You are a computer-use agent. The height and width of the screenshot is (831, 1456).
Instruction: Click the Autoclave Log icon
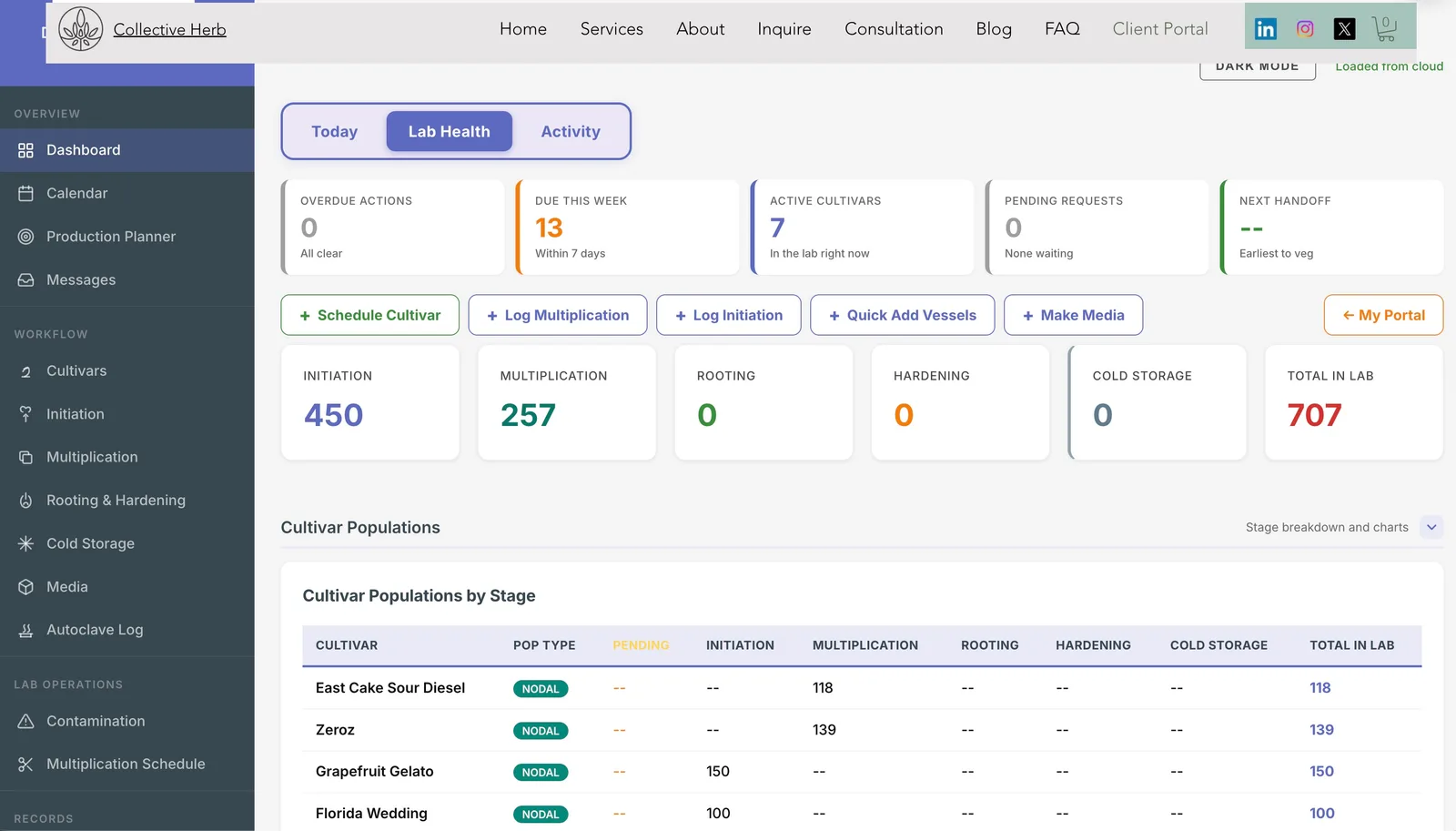[25, 630]
